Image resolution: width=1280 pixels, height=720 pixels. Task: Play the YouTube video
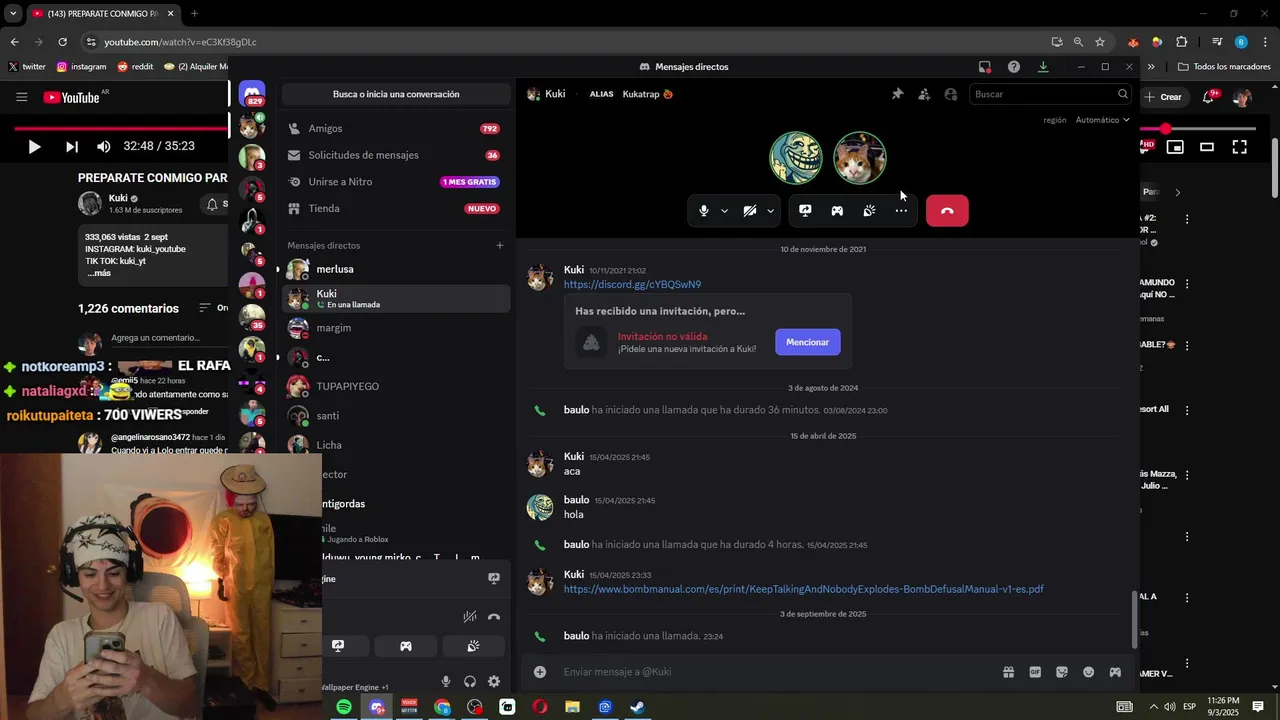[x=34, y=146]
